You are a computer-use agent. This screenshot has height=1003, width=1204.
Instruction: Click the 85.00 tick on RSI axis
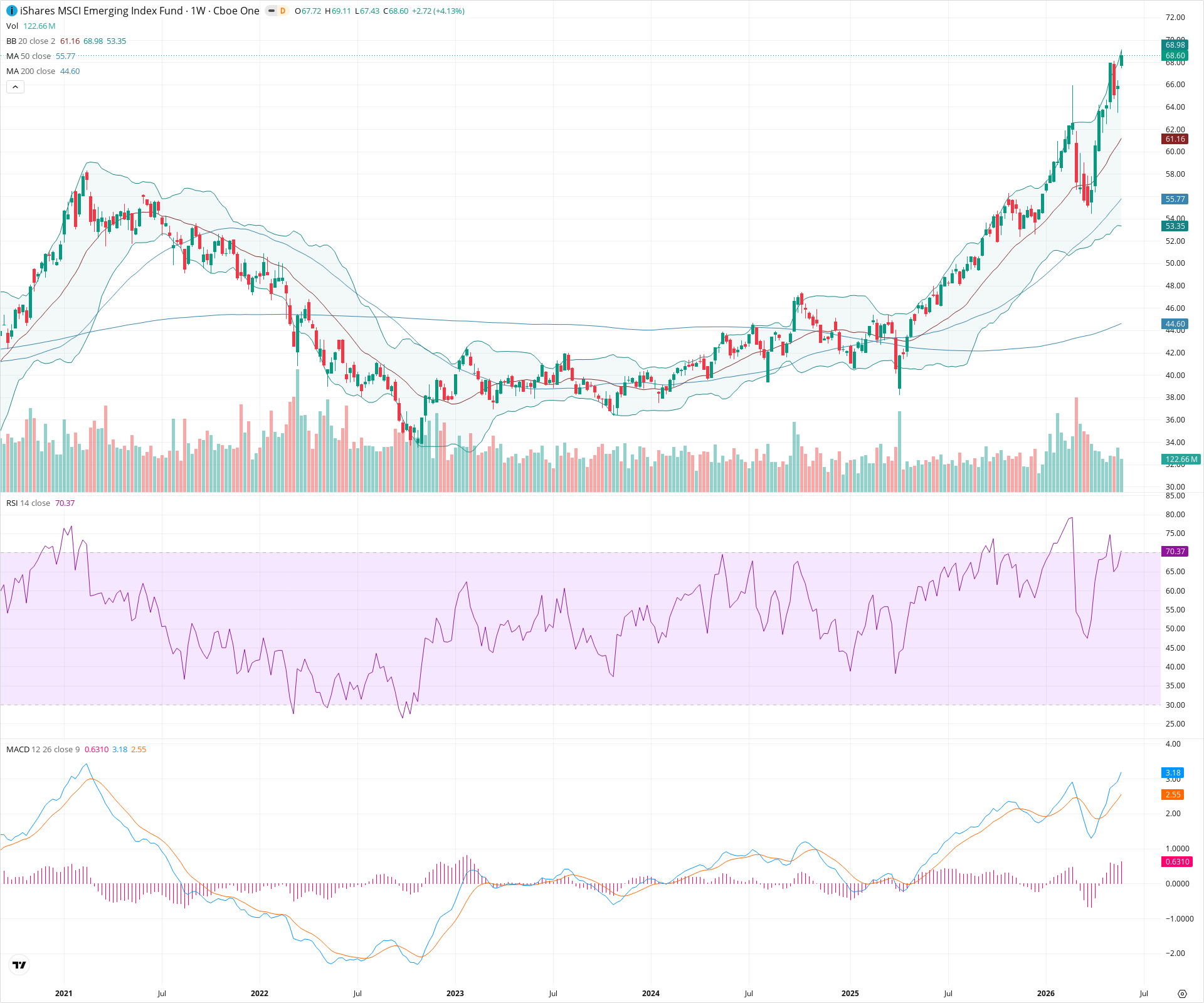(x=1175, y=496)
